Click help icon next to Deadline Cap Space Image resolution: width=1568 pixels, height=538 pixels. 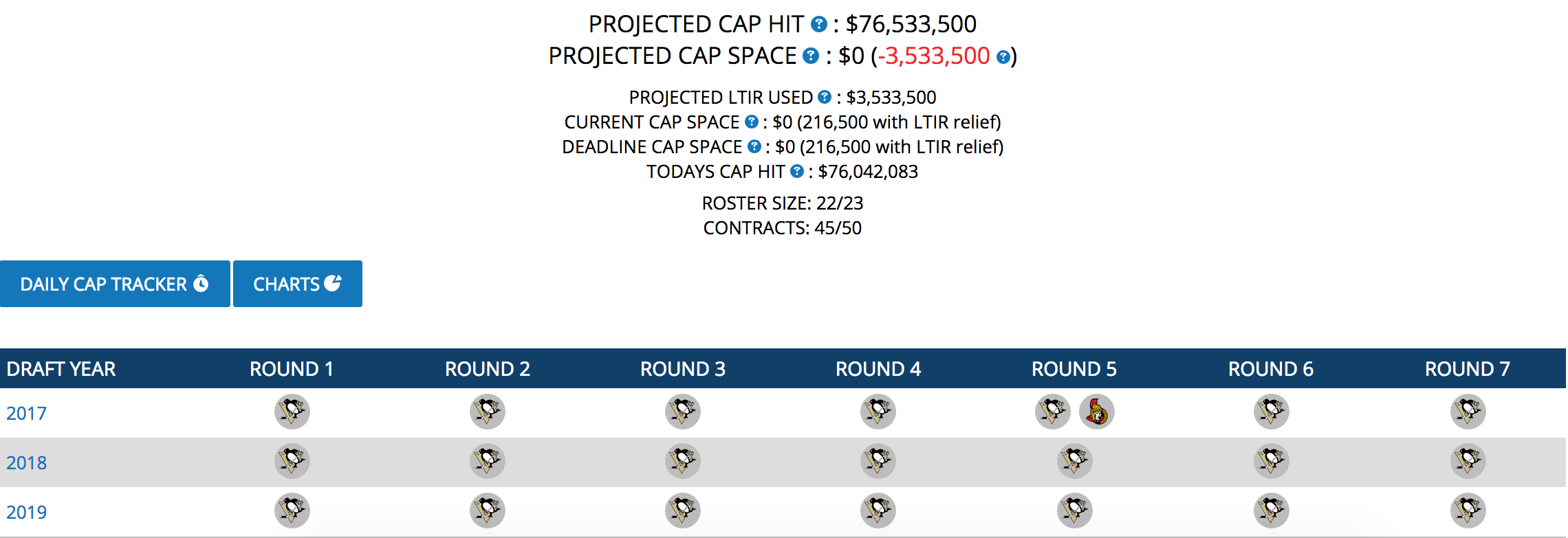[x=754, y=147]
